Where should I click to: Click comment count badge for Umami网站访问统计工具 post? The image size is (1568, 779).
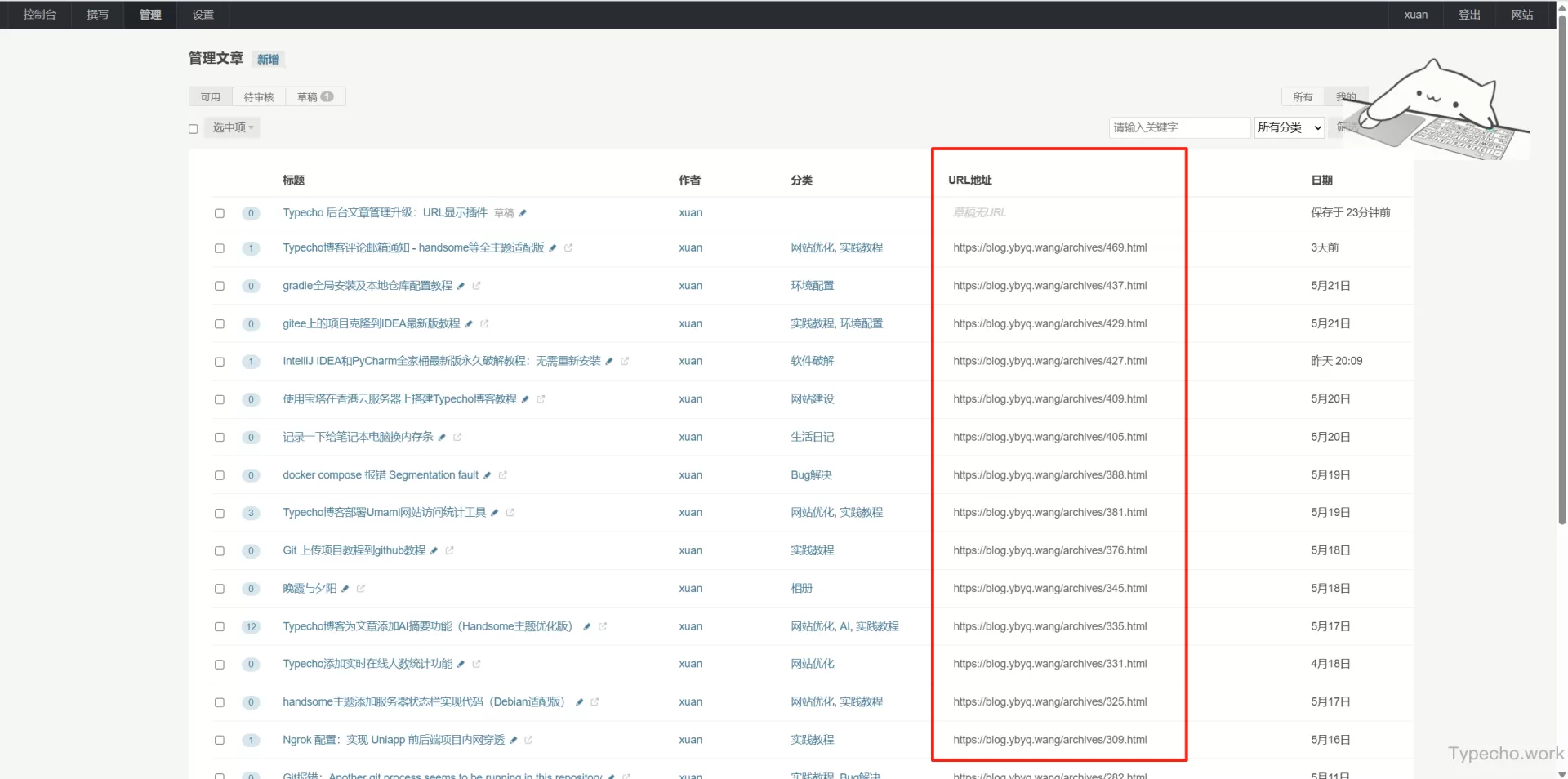point(251,514)
